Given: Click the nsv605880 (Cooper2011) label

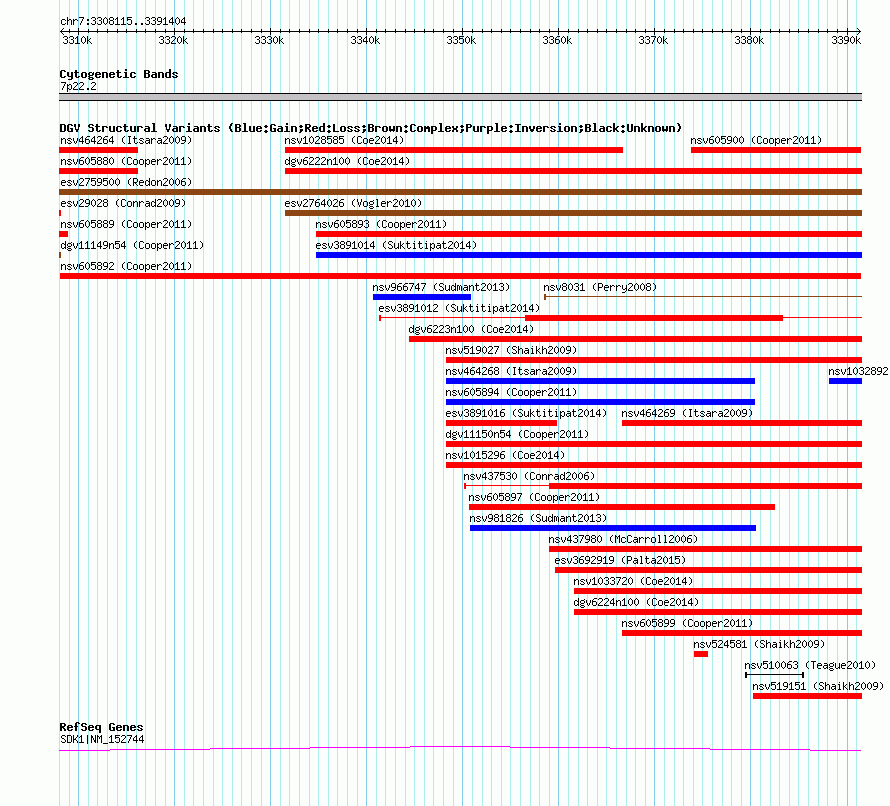Looking at the screenshot, I should click(x=126, y=161).
